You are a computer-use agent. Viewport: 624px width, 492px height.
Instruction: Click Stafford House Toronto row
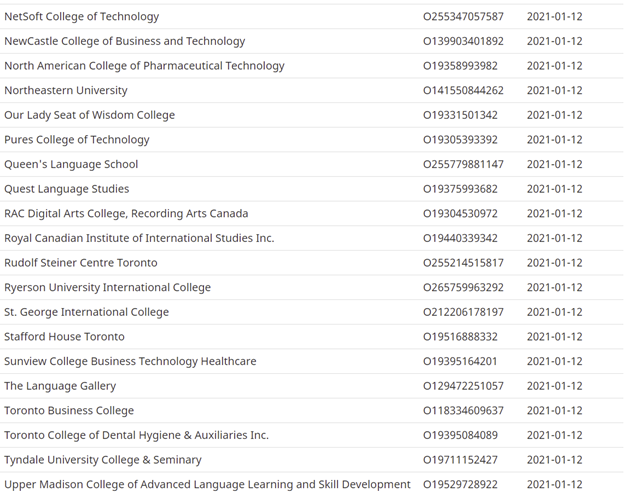(312, 337)
